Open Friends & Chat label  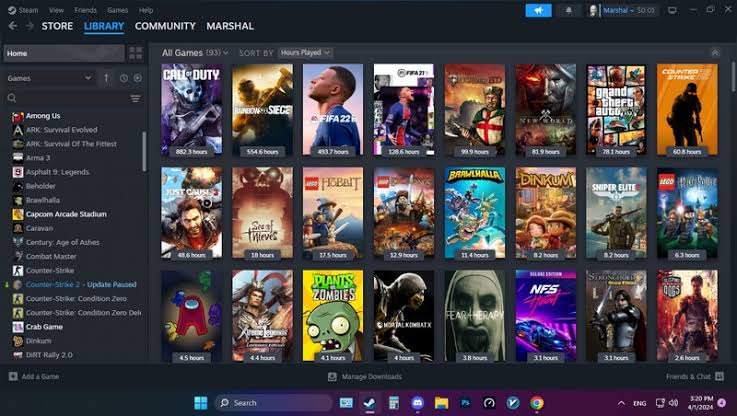coord(688,376)
